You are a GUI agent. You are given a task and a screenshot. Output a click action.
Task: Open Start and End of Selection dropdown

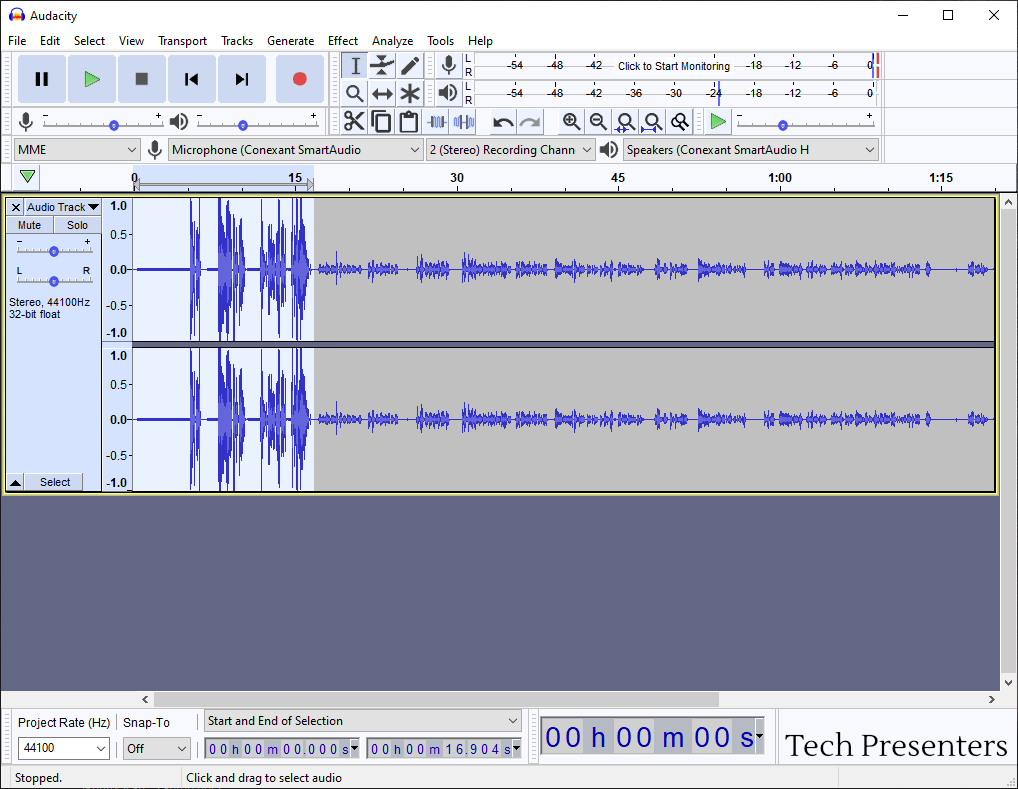point(363,721)
